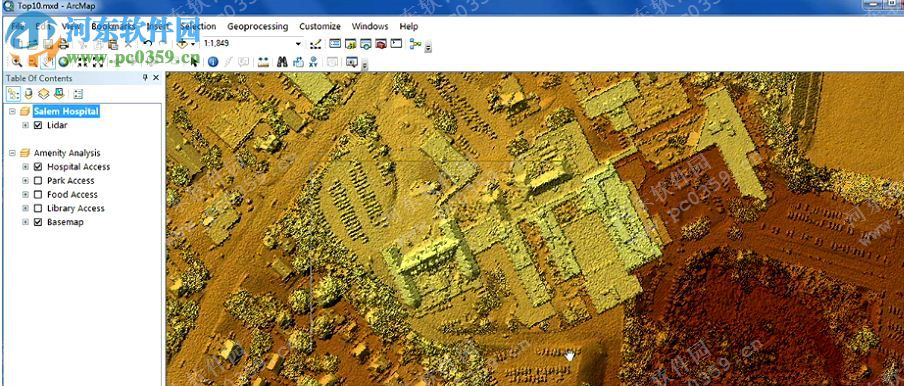Select the Zoom Out magnifier tool
The width and height of the screenshot is (904, 386).
tap(32, 62)
